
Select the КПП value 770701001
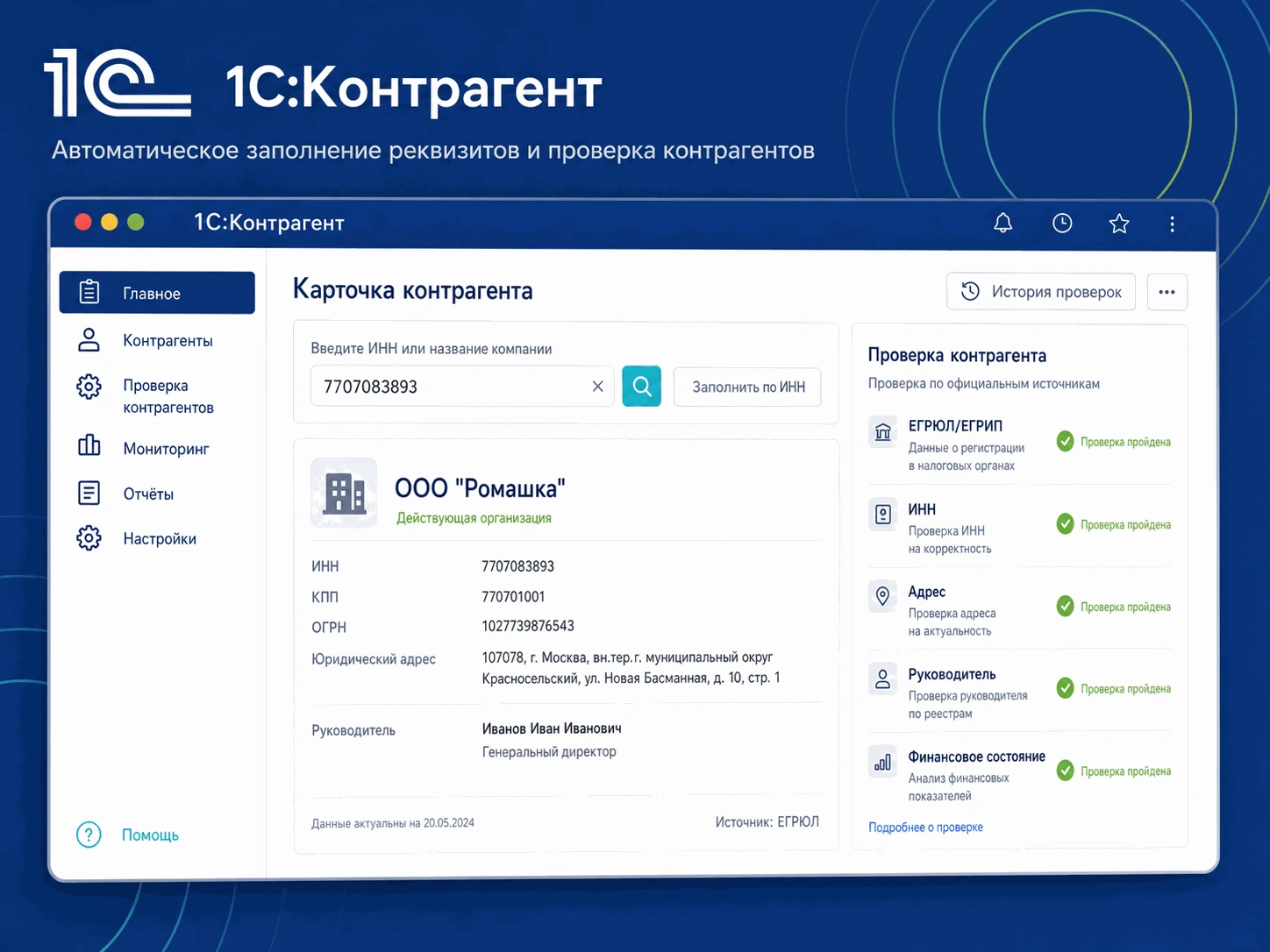point(513,596)
